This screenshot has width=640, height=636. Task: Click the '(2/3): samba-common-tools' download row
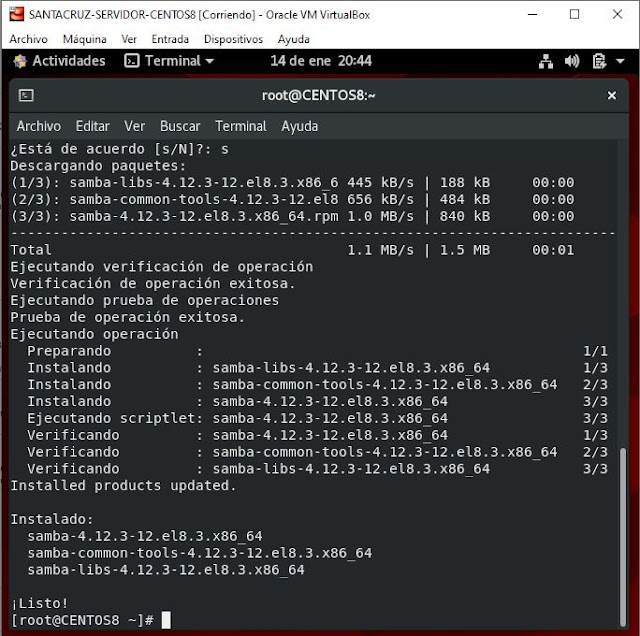click(x=292, y=199)
